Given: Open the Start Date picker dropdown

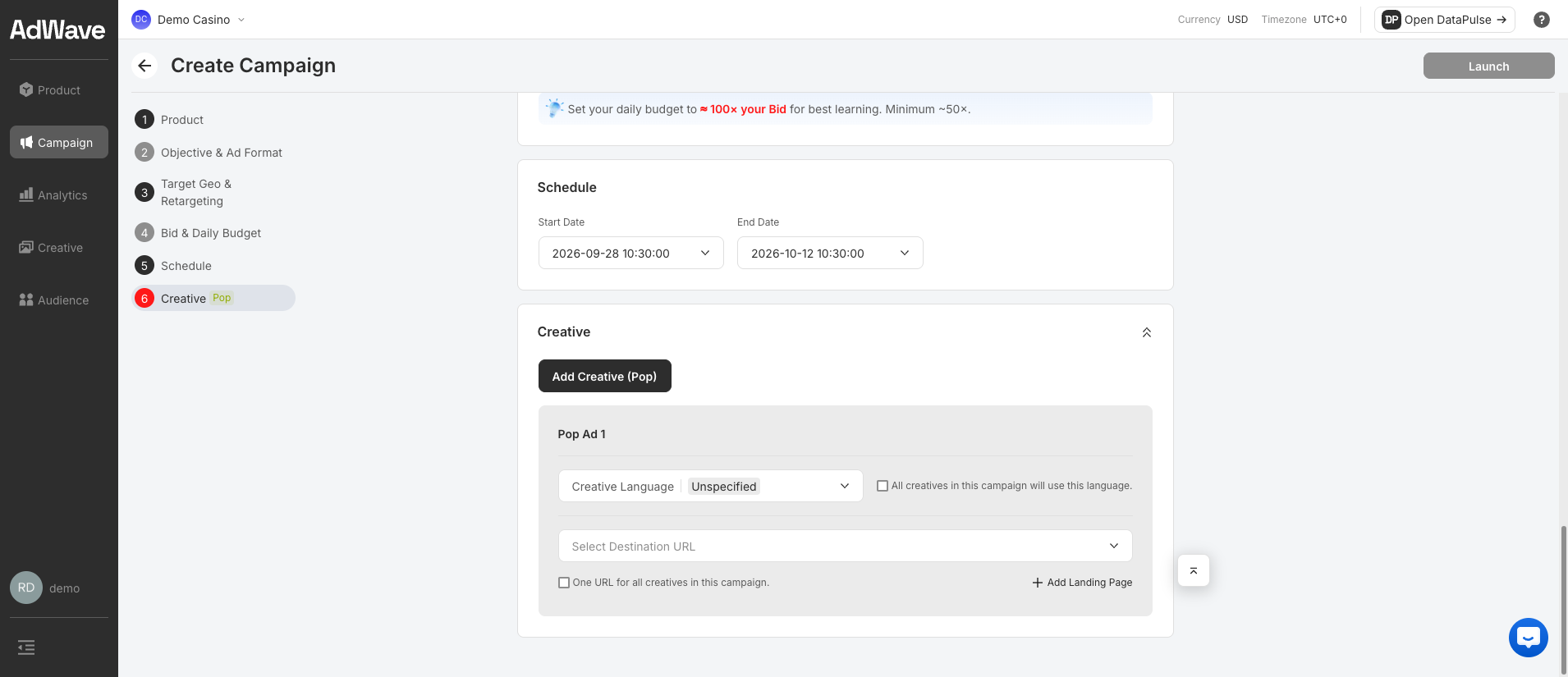Looking at the screenshot, I should tap(630, 253).
